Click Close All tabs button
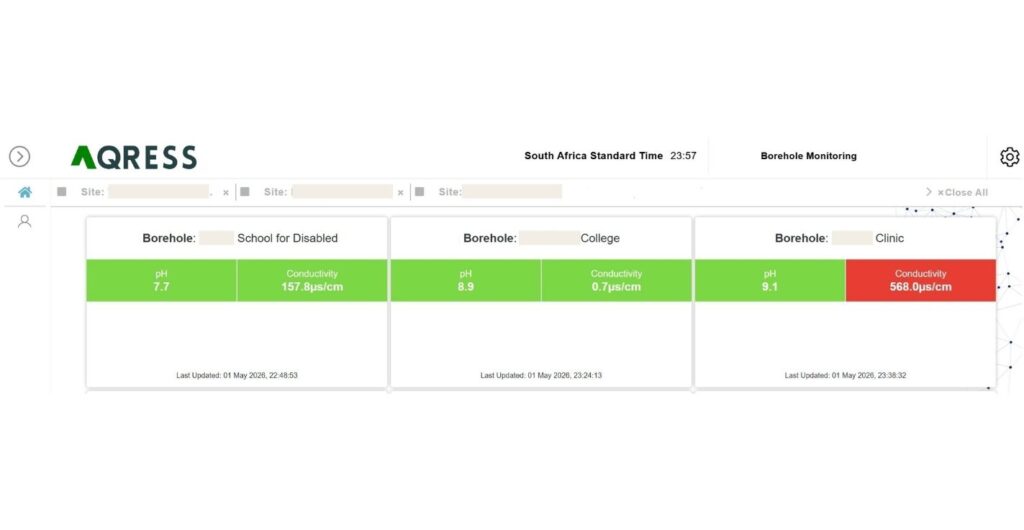 (963, 193)
